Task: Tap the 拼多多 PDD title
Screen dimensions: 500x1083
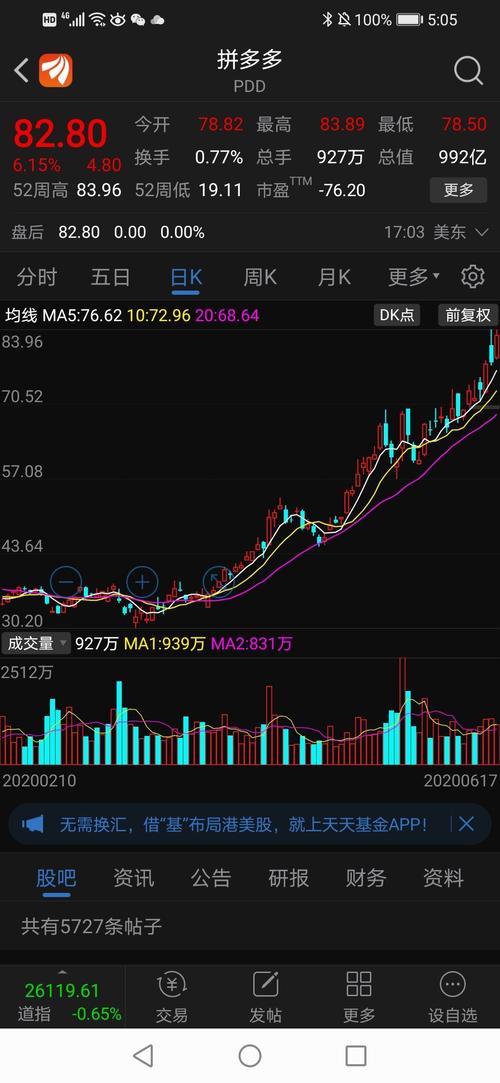Action: (250, 70)
